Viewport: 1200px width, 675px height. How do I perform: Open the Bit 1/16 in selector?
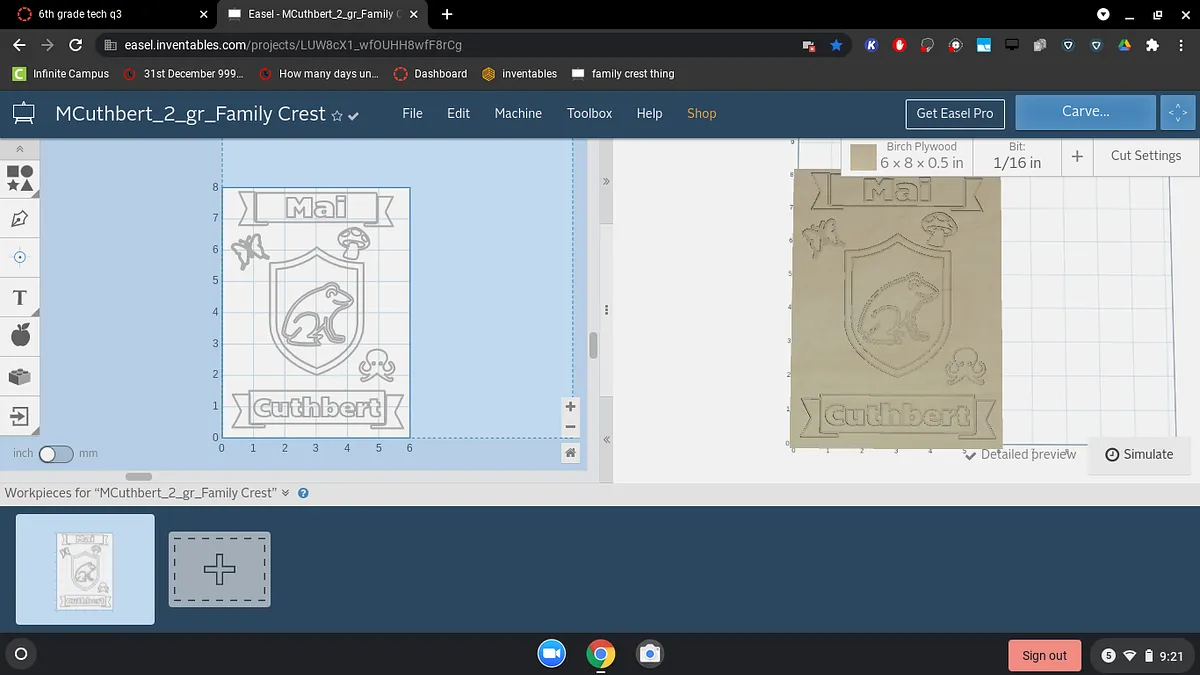1016,156
